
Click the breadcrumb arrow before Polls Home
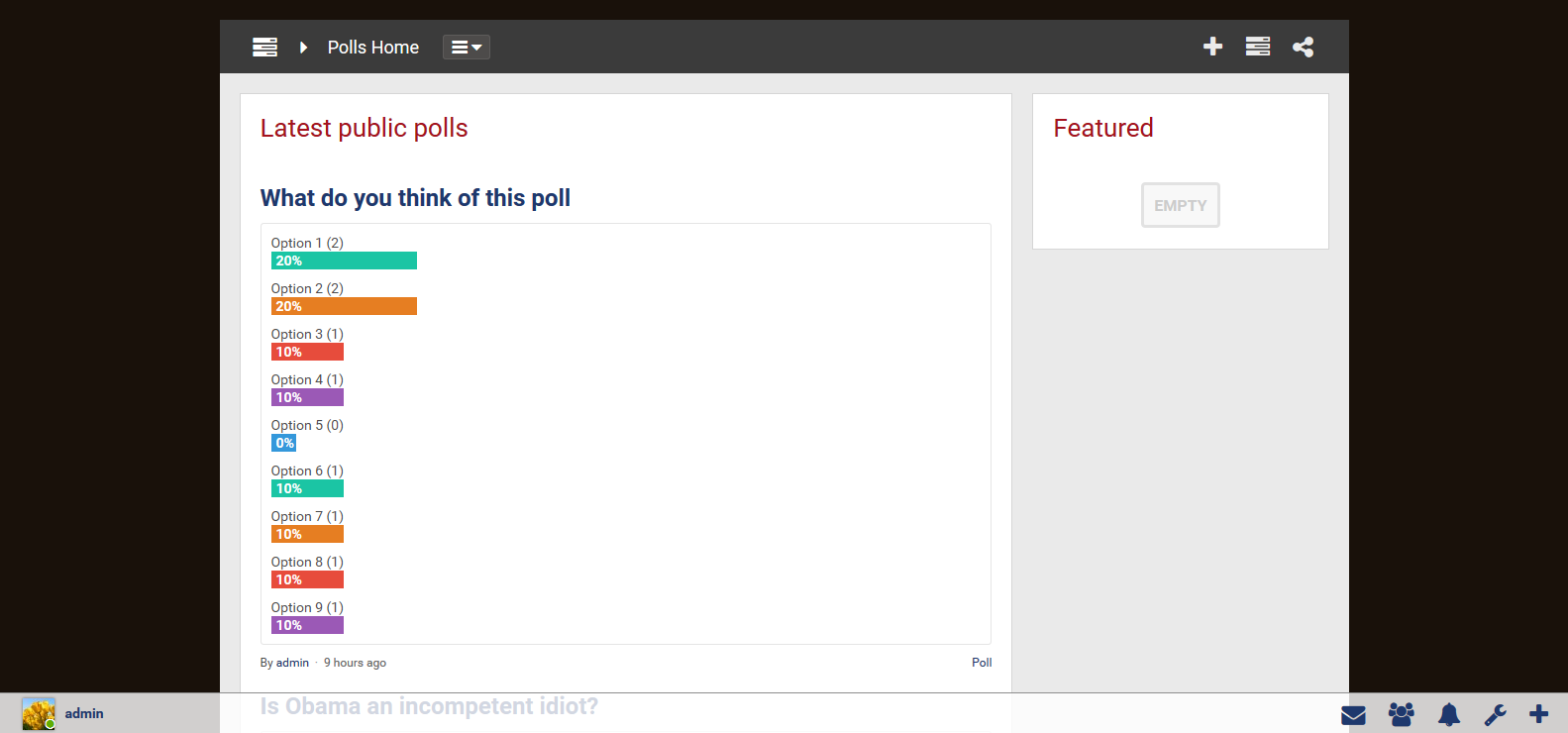coord(303,47)
